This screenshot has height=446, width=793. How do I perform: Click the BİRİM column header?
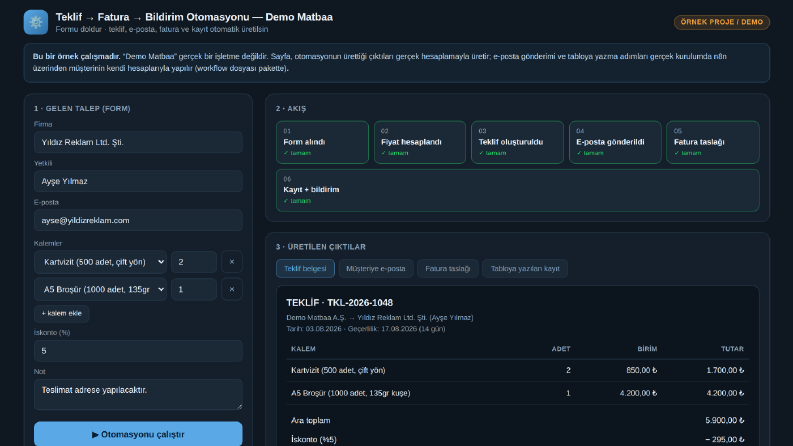click(647, 349)
